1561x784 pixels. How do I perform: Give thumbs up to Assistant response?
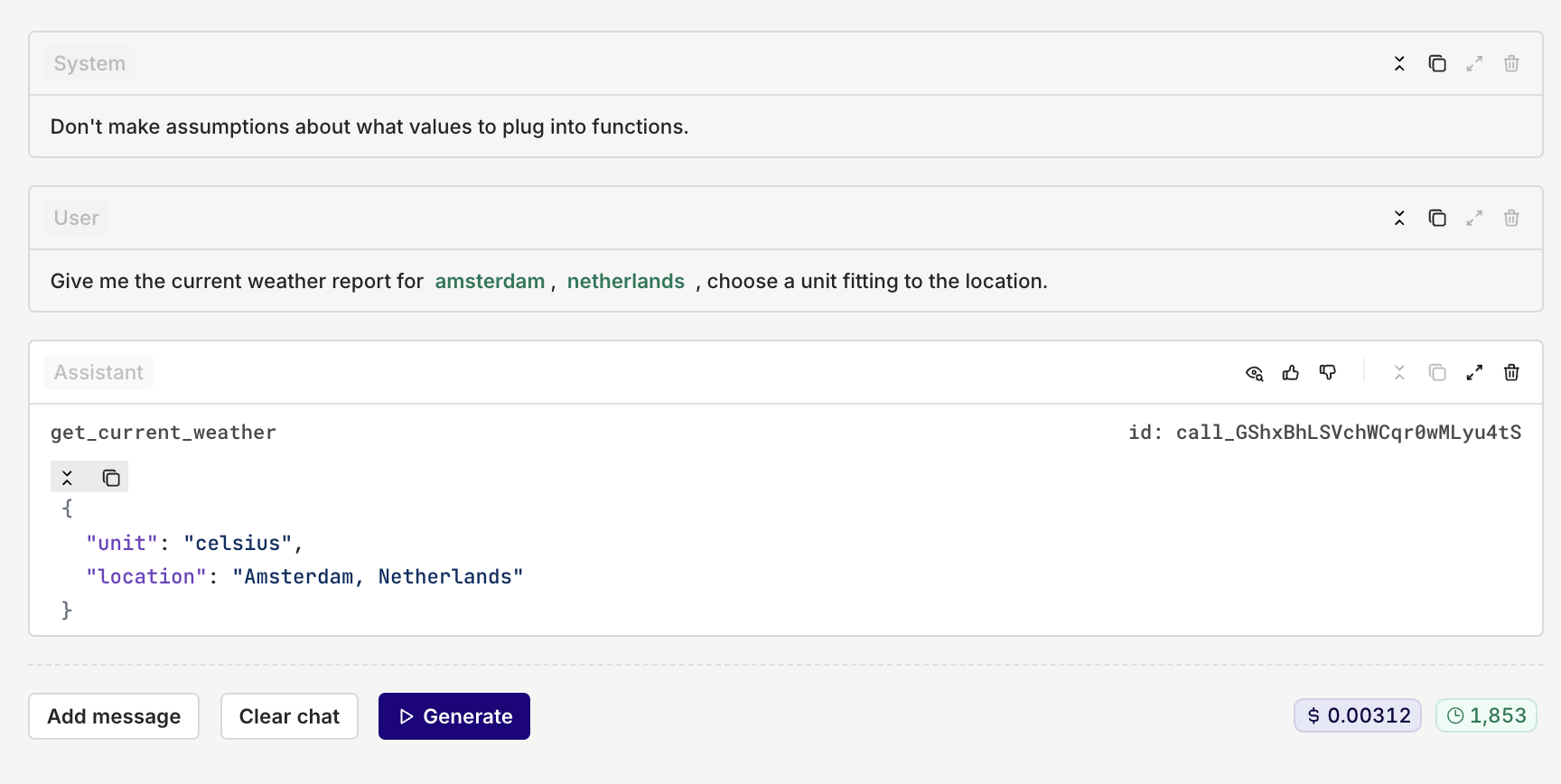(x=1291, y=372)
